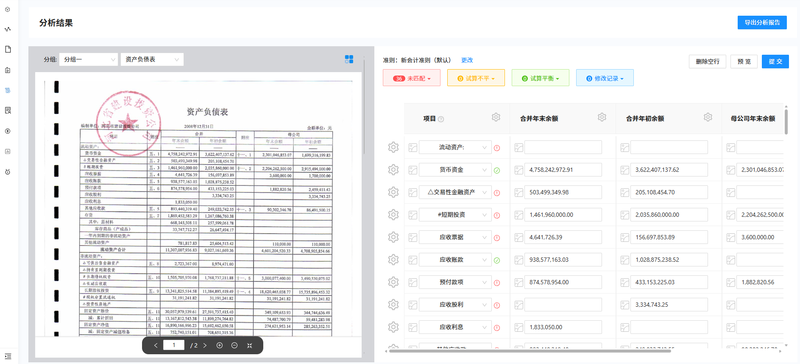Viewport: 800px width, 364px height.
Task: Click the 导出分析报告 button
Action: (x=762, y=22)
